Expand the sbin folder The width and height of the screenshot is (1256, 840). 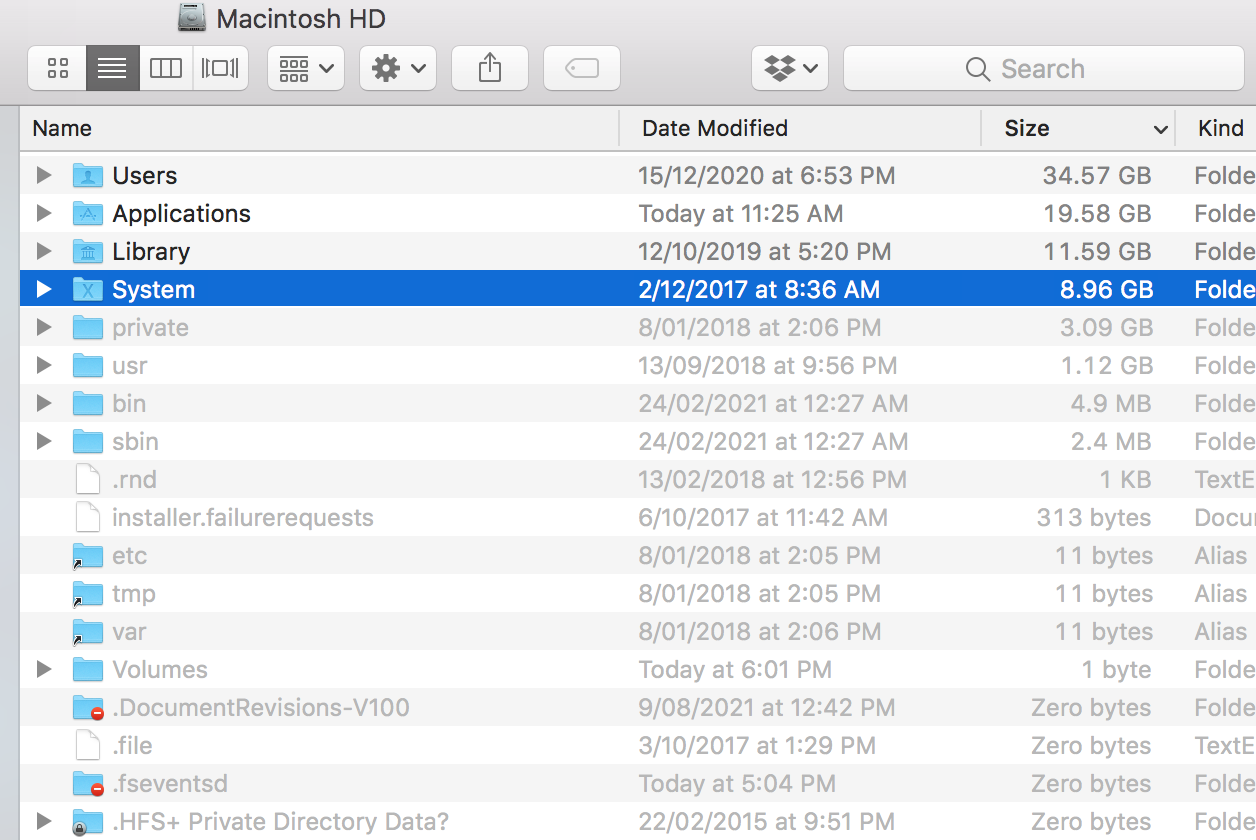[43, 442]
